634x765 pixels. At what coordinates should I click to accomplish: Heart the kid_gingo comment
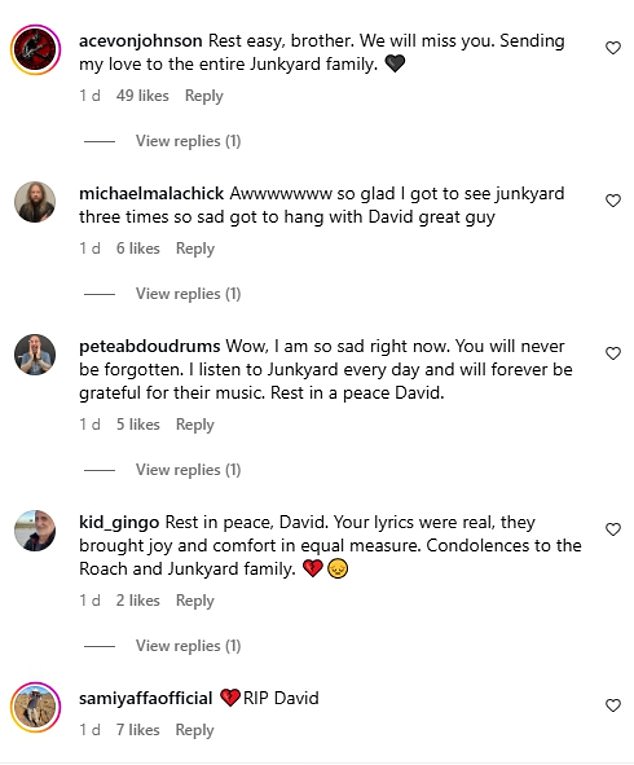(x=613, y=529)
